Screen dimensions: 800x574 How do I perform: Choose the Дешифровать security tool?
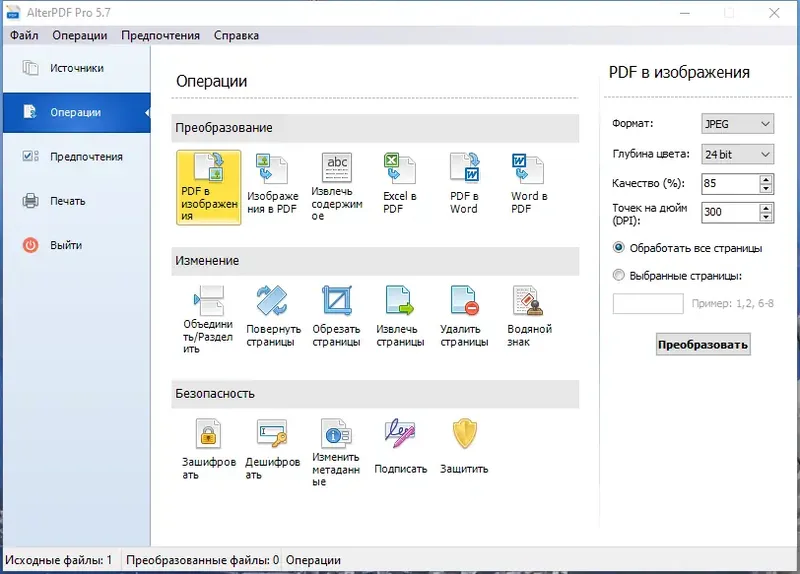(272, 449)
